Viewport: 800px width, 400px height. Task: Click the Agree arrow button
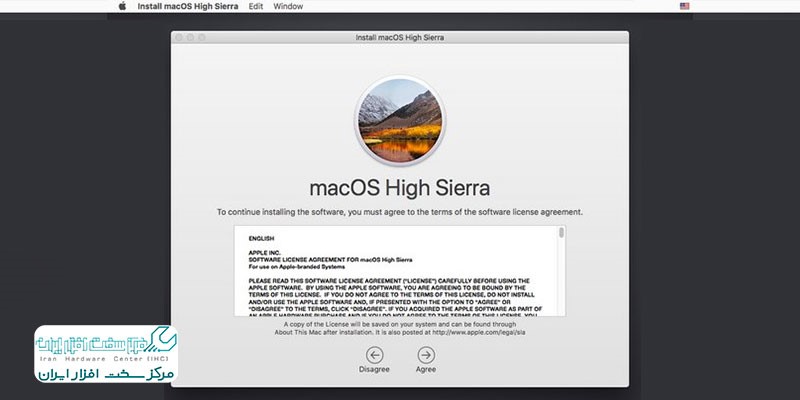coord(426,355)
